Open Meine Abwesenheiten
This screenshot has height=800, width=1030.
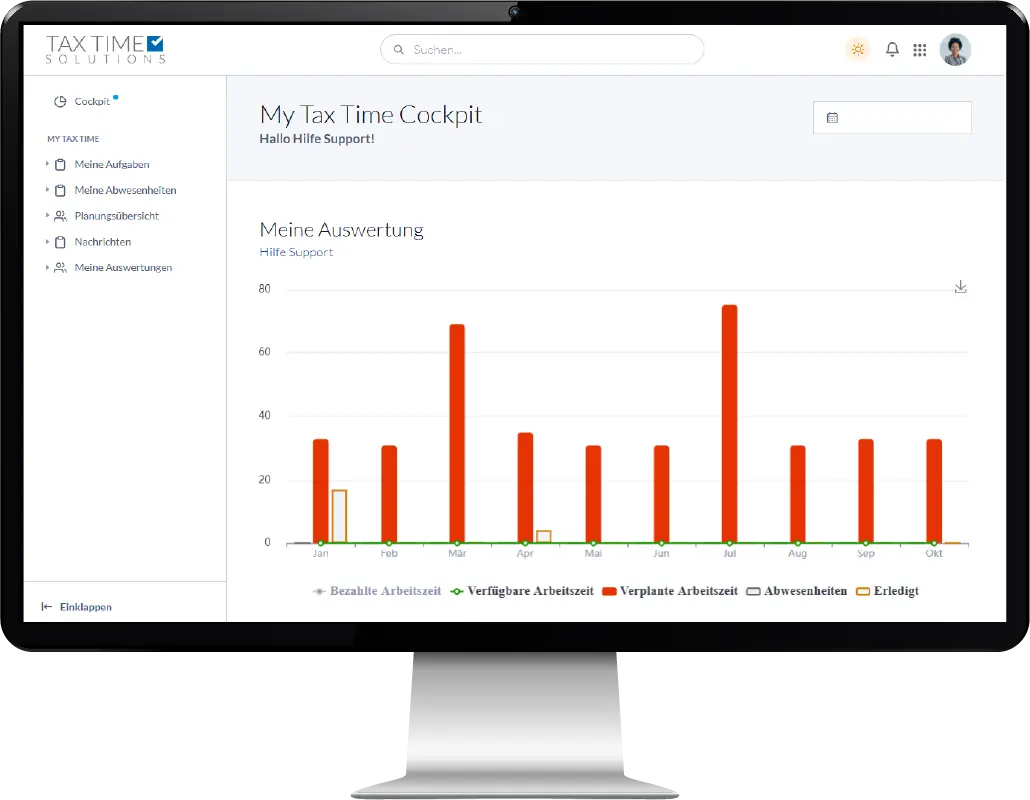click(x=125, y=190)
